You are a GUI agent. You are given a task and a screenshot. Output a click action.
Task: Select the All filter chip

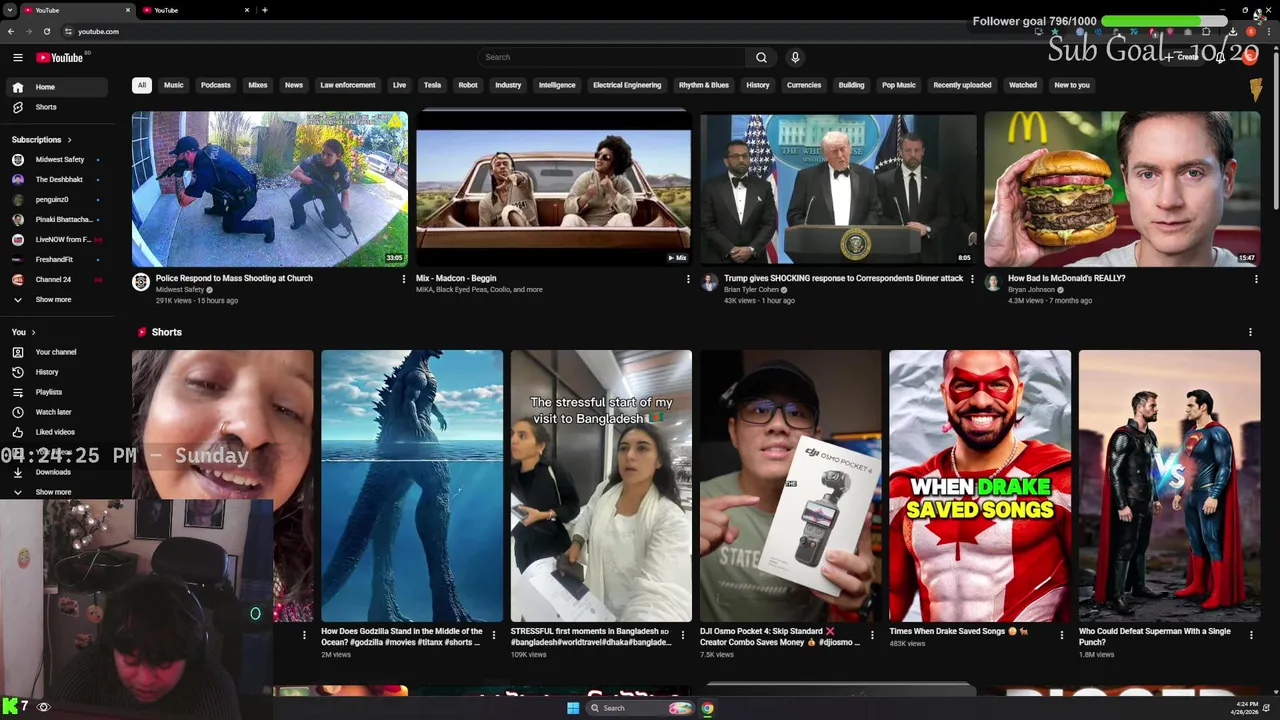[142, 85]
